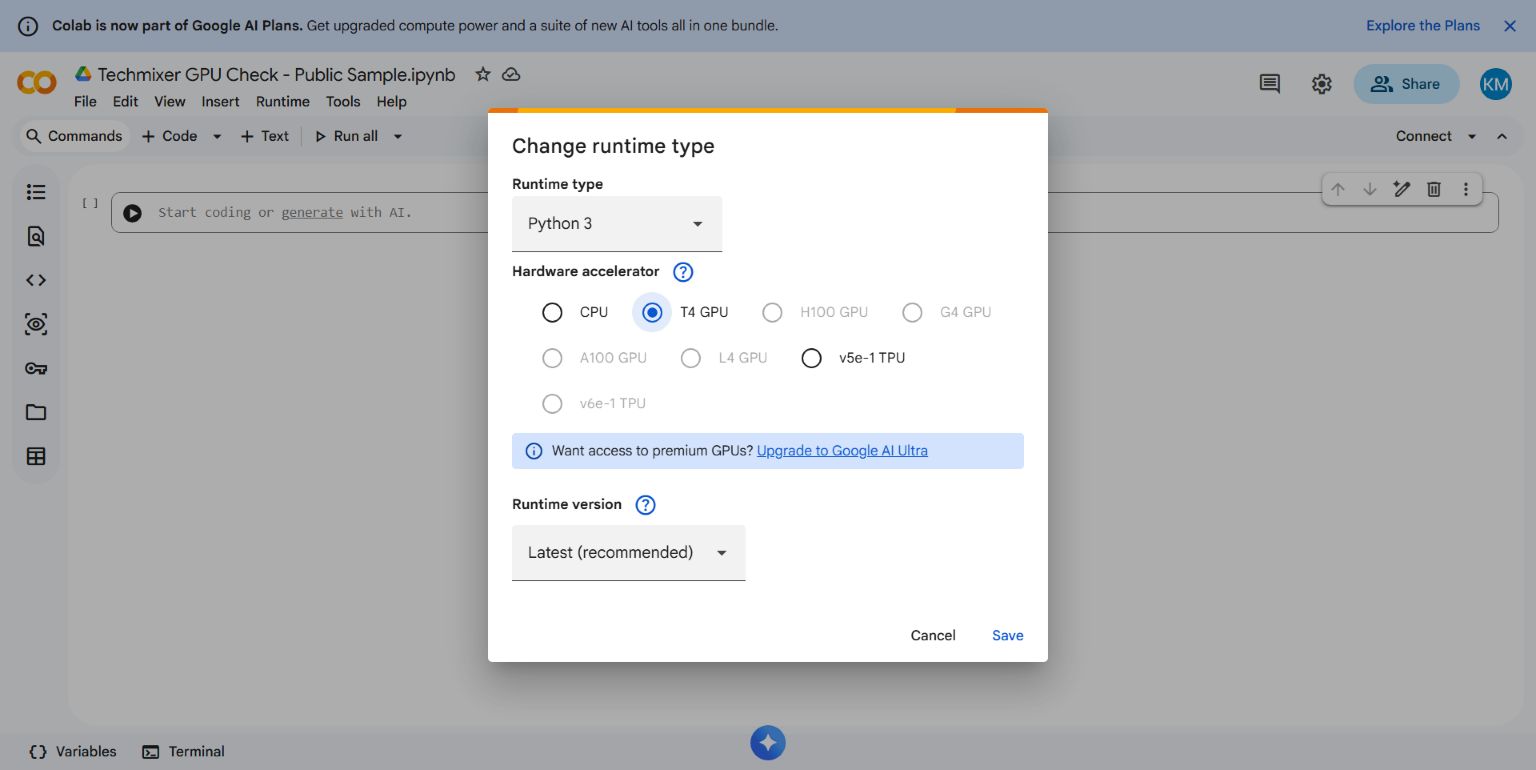Open the Tools menu

coord(343,102)
